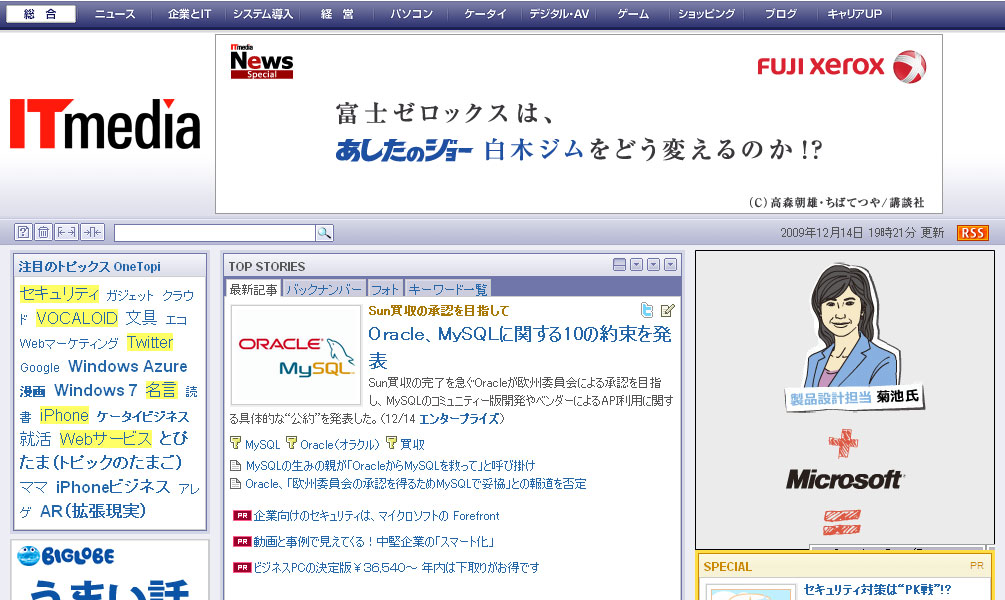The height and width of the screenshot is (600, 1005).
Task: Click the help question-mark icon in toolbar
Action: click(x=23, y=232)
